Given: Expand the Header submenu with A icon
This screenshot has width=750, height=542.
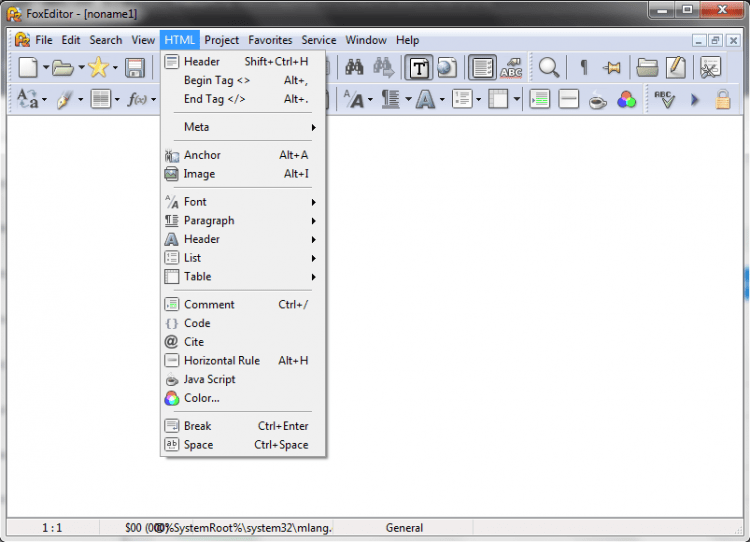Looking at the screenshot, I should click(x=243, y=239).
